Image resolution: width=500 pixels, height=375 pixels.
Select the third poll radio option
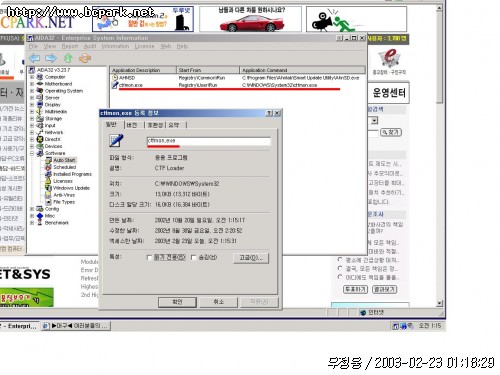(x=340, y=277)
